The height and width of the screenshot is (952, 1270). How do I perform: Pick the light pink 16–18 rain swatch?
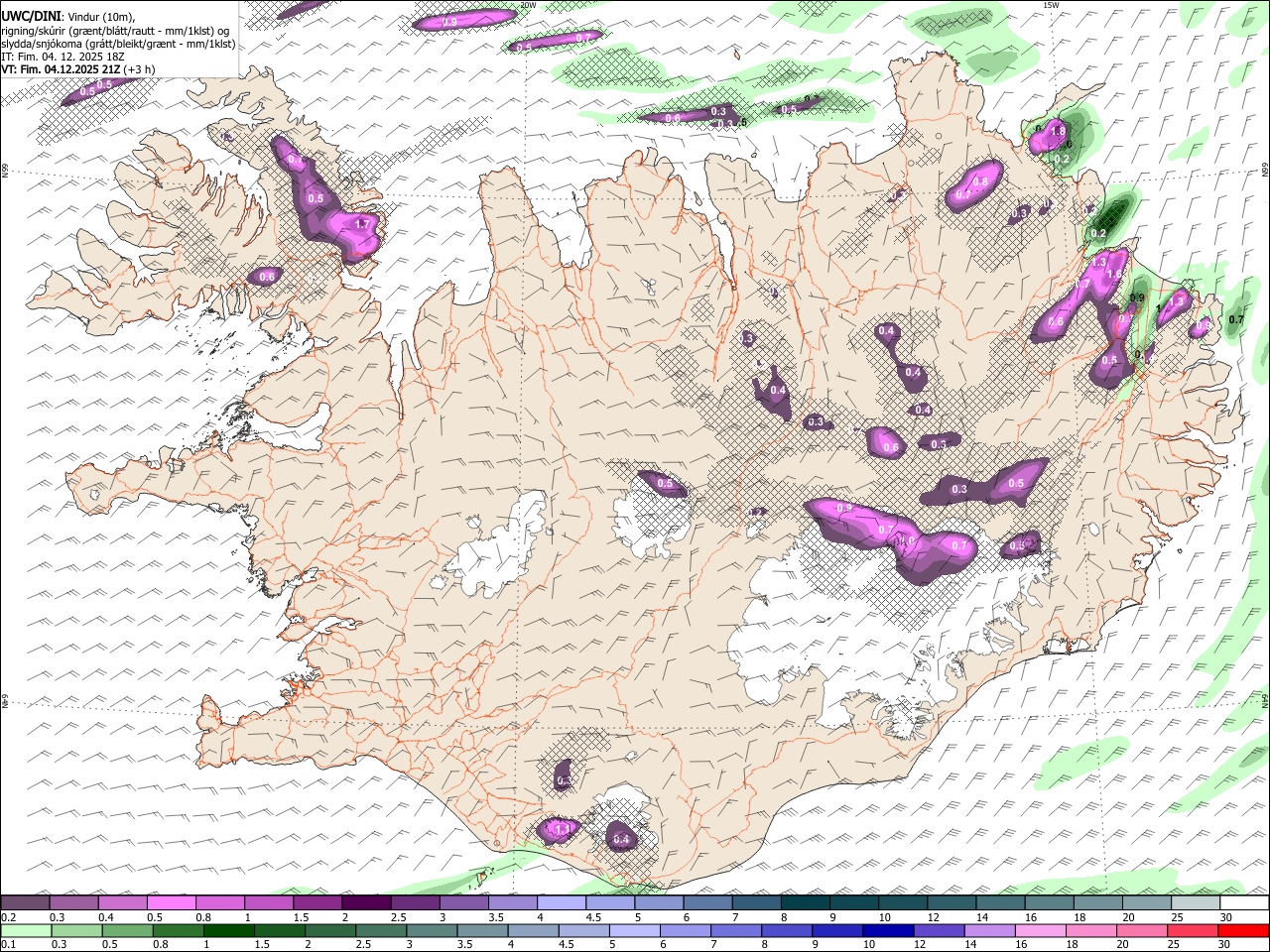pos(1039,931)
